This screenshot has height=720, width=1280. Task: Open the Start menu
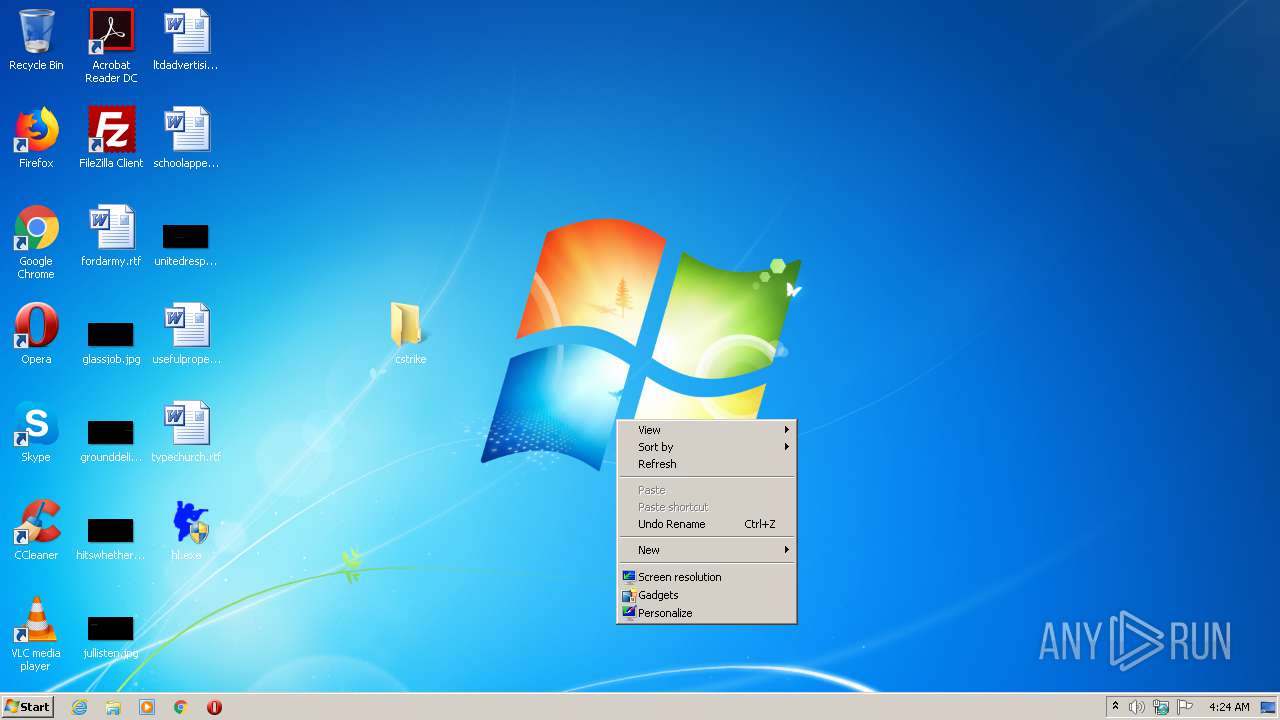[x=27, y=707]
